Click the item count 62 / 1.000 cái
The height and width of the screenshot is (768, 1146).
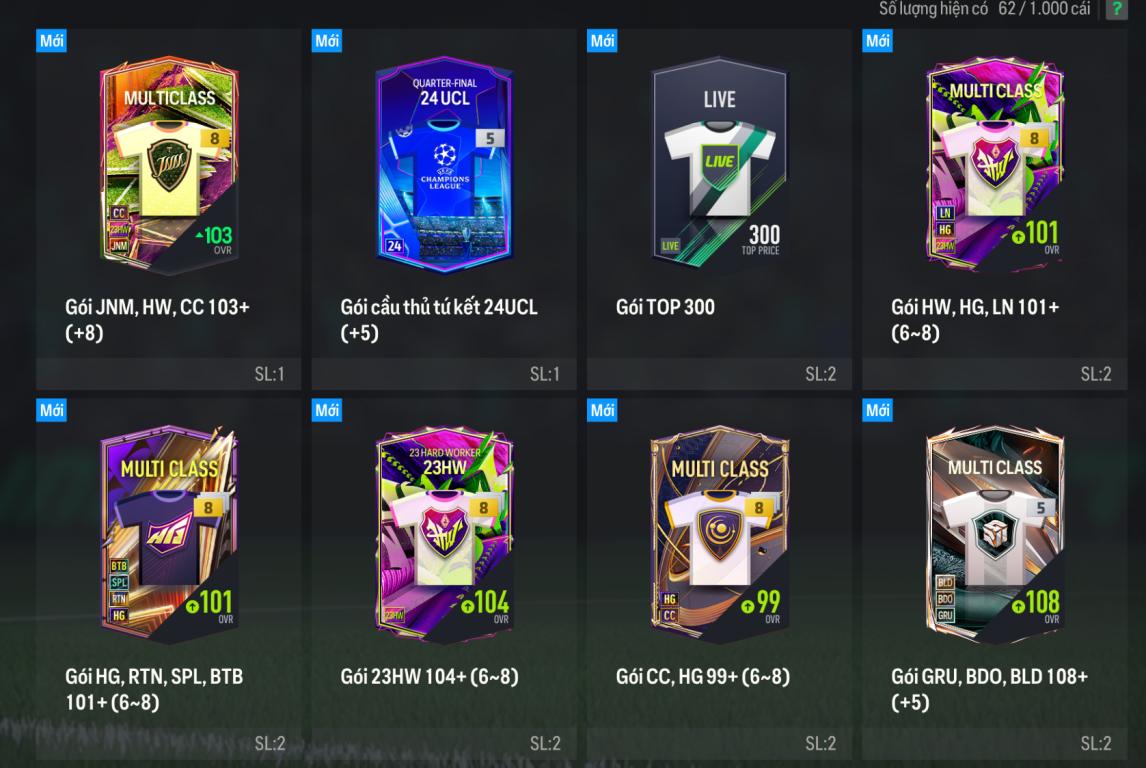point(1044,9)
